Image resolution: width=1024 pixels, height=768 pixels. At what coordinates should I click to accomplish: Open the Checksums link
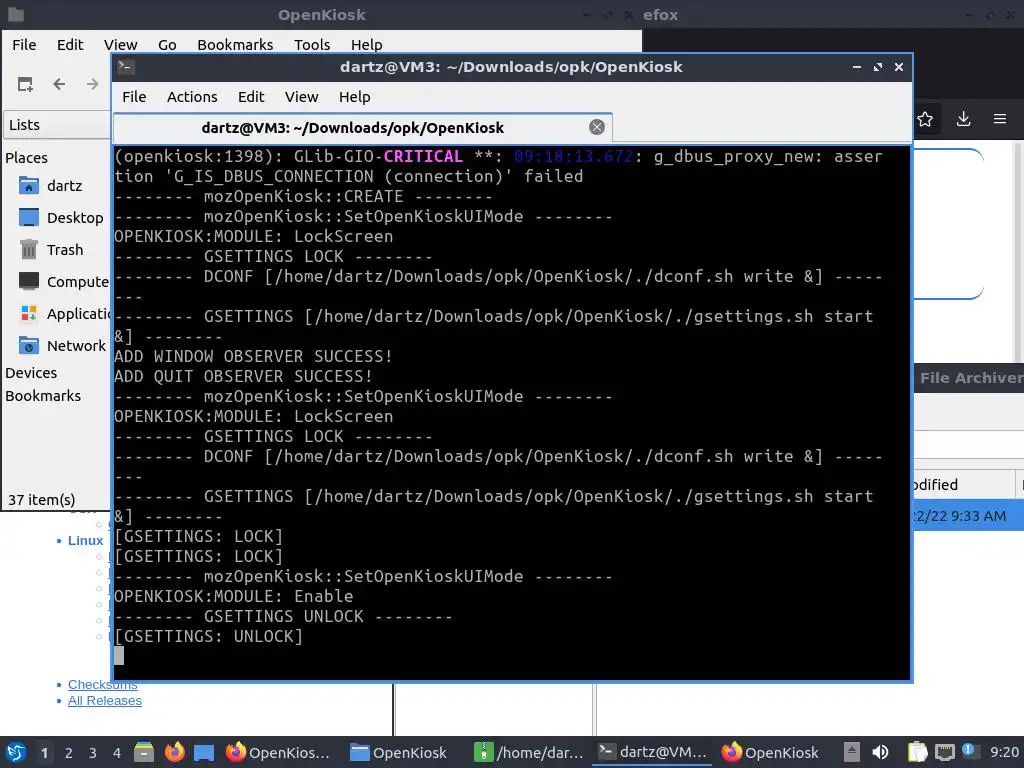(x=103, y=684)
